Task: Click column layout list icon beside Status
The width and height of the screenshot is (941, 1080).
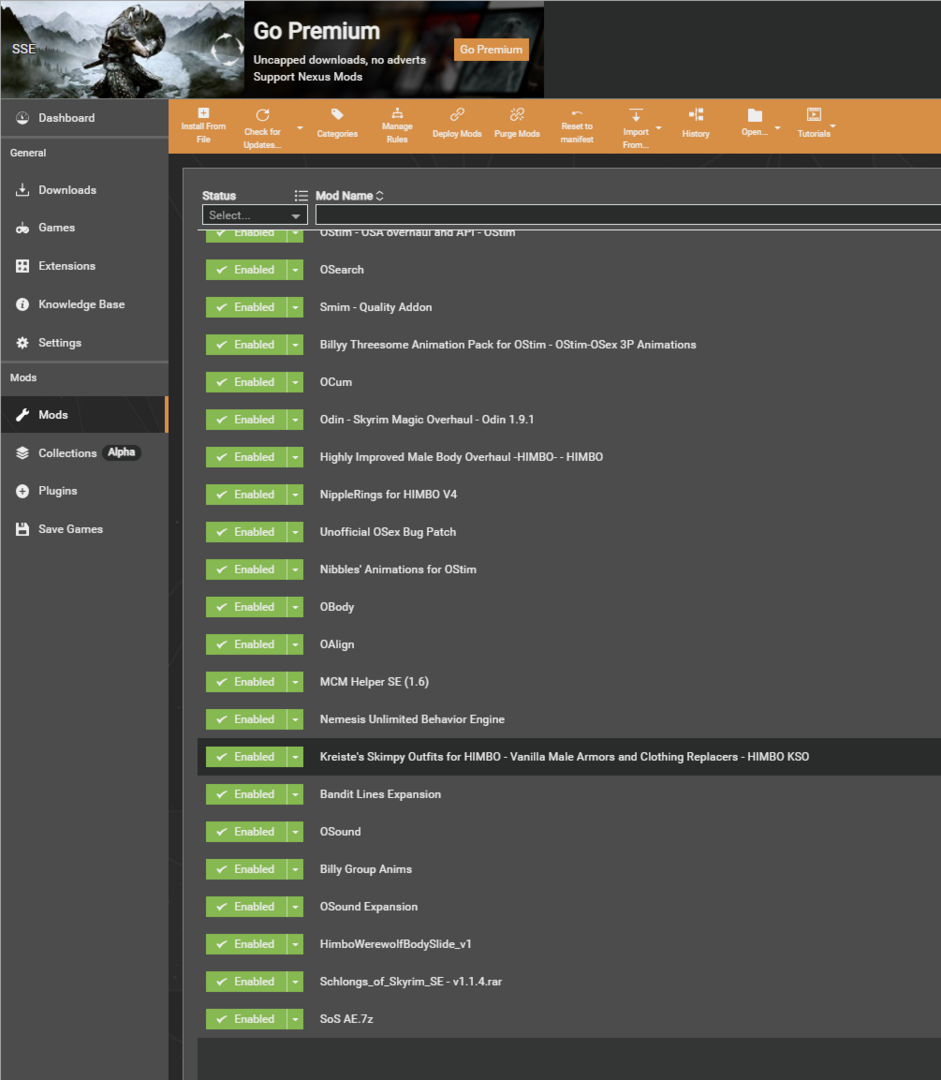Action: [x=301, y=196]
